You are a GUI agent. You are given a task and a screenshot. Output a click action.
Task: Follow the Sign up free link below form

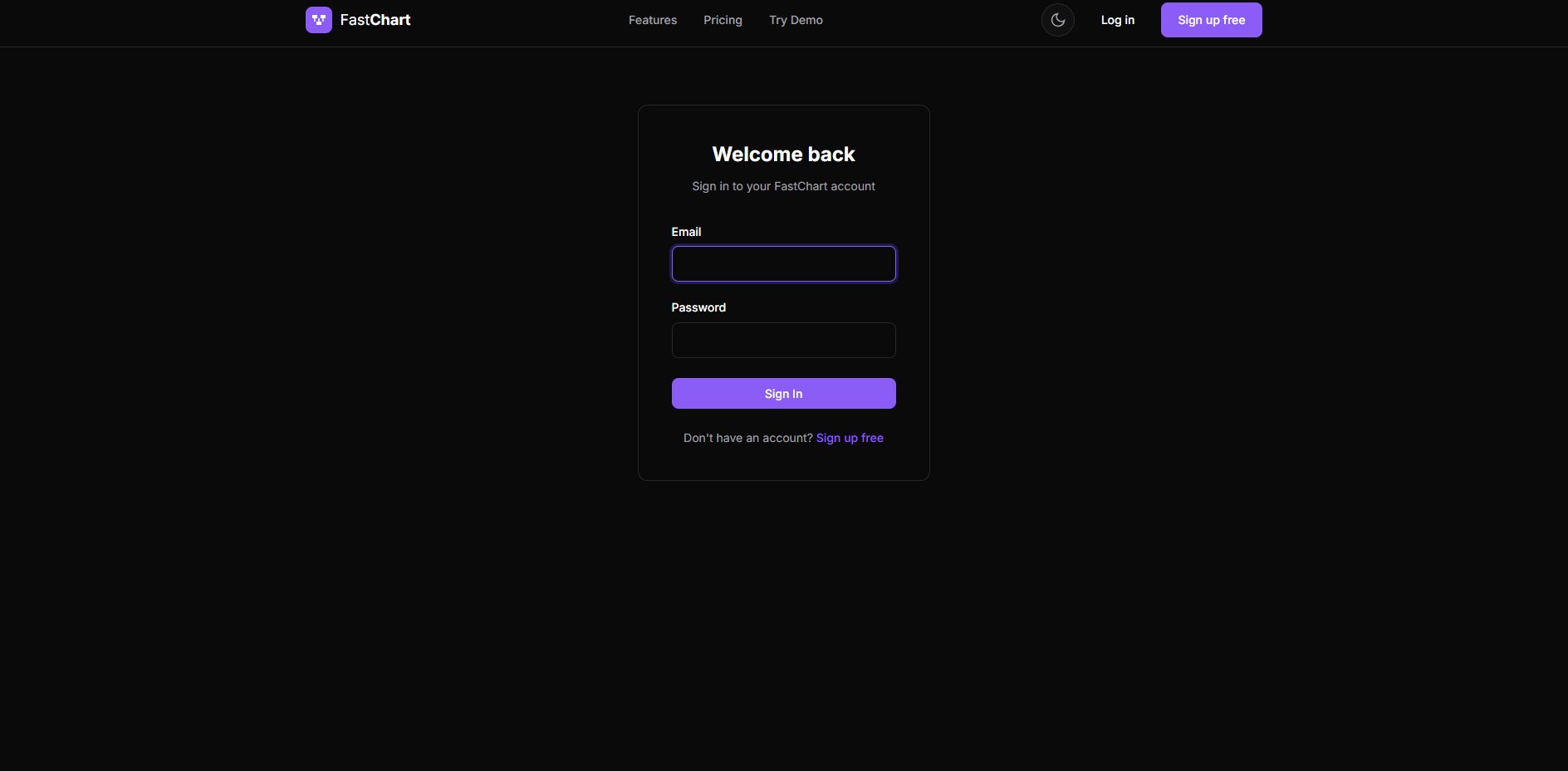pyautogui.click(x=850, y=438)
